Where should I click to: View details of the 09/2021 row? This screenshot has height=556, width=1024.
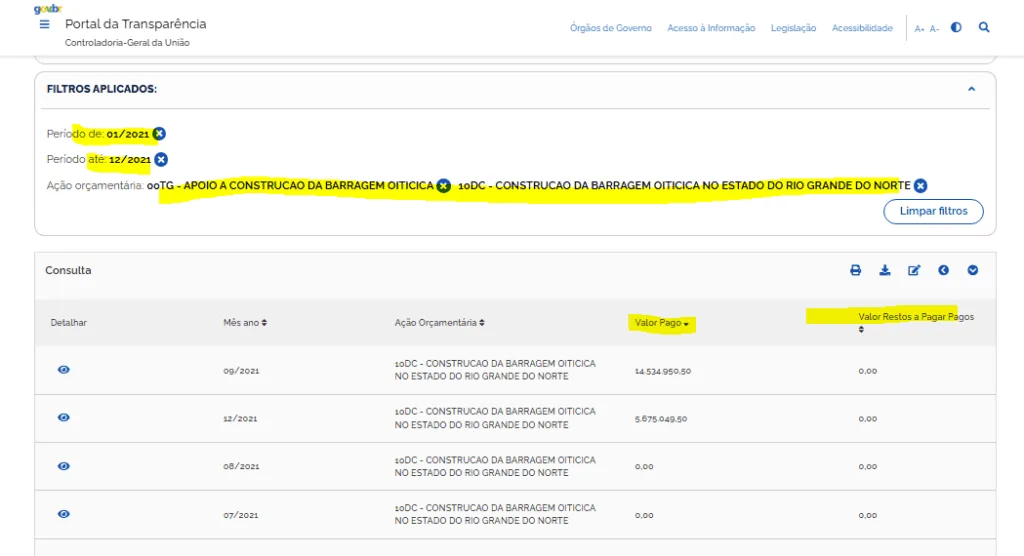(x=63, y=370)
